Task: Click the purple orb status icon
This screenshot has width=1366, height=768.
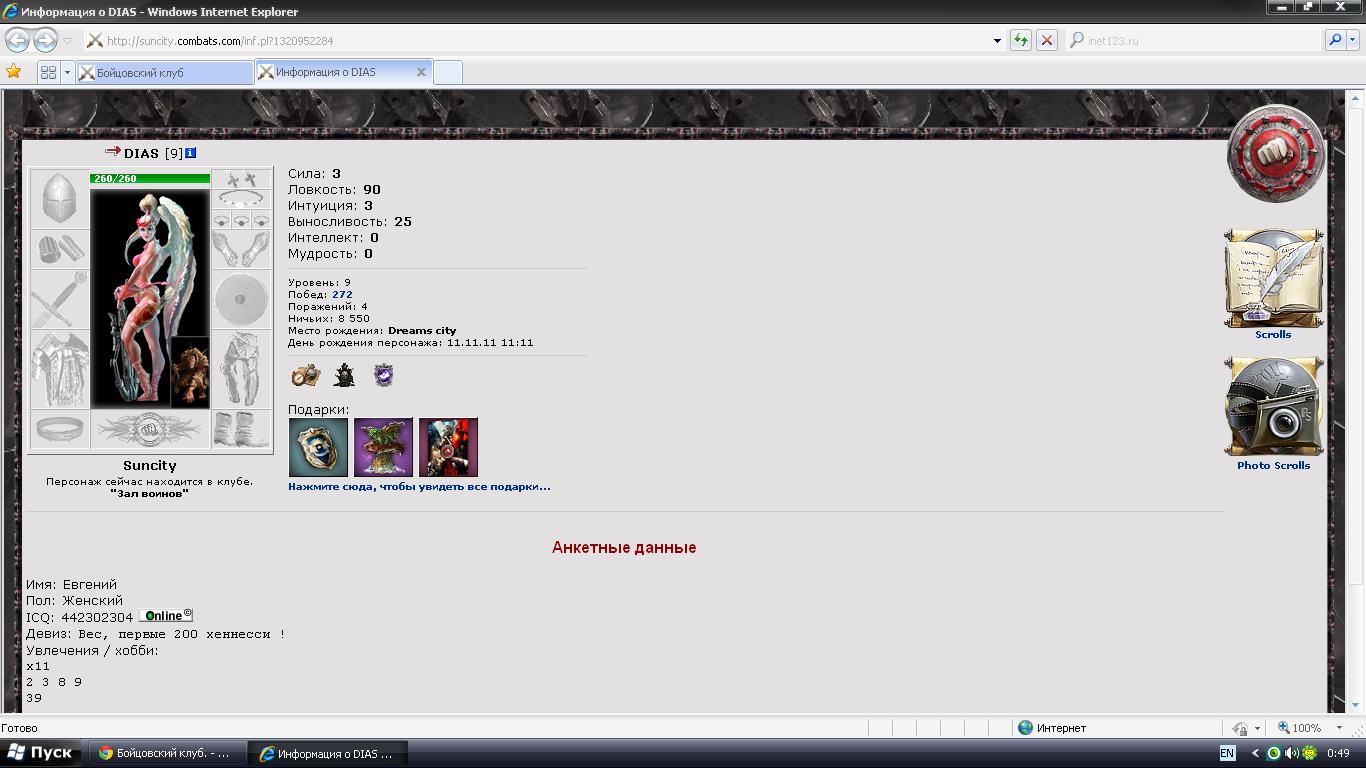Action: (384, 375)
